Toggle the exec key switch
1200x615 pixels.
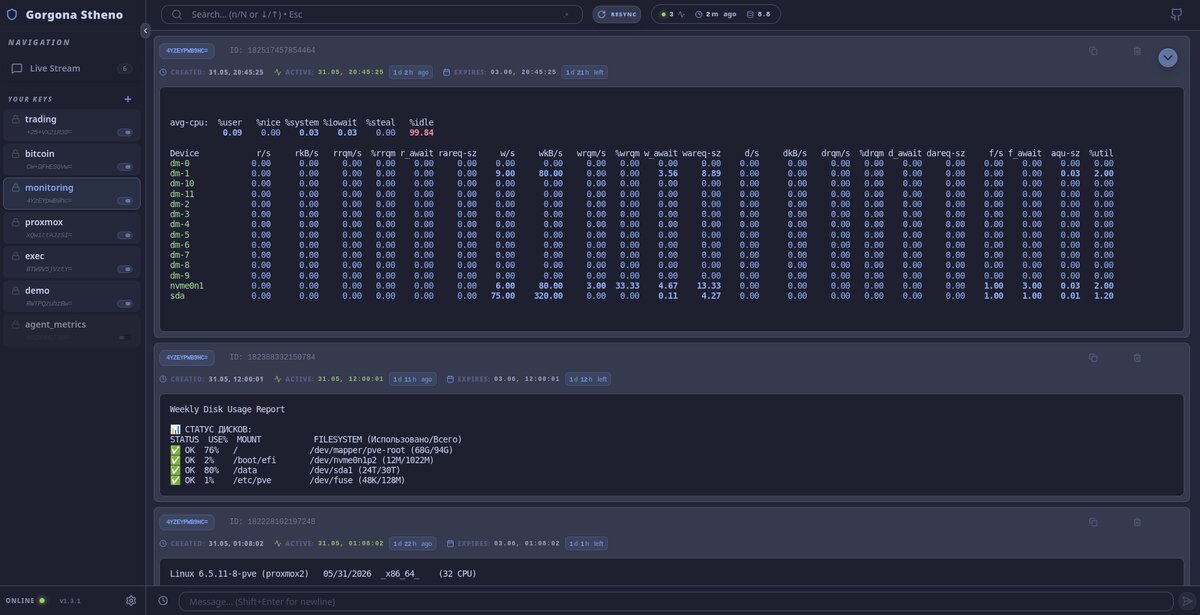coord(125,269)
